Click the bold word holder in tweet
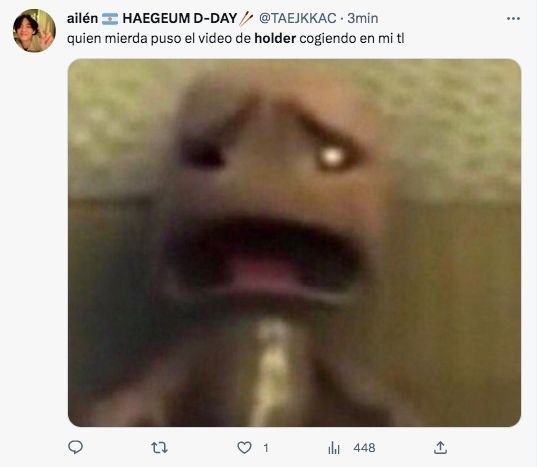 pos(275,38)
